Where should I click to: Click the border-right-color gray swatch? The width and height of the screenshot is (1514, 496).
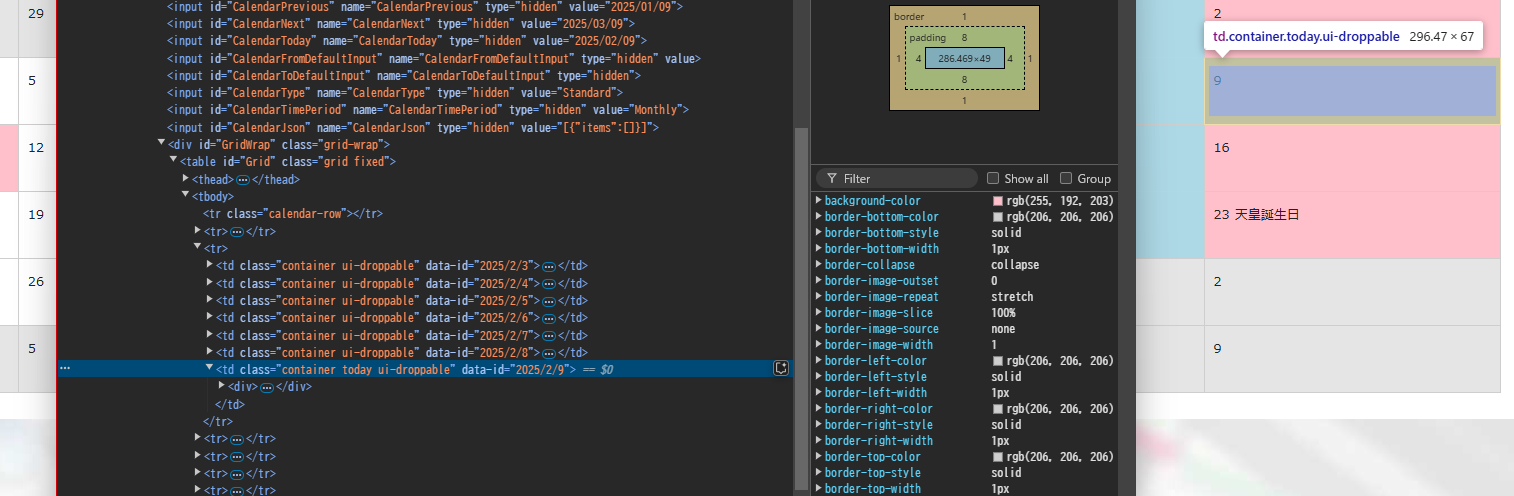pyautogui.click(x=997, y=409)
